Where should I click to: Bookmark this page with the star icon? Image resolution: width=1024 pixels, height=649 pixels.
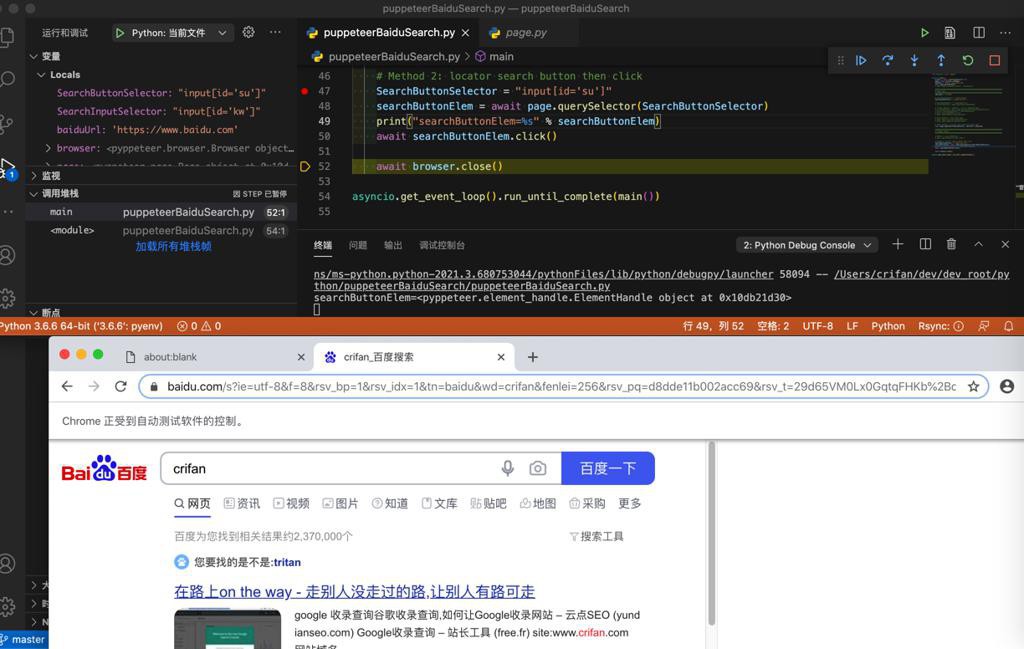[x=974, y=387]
